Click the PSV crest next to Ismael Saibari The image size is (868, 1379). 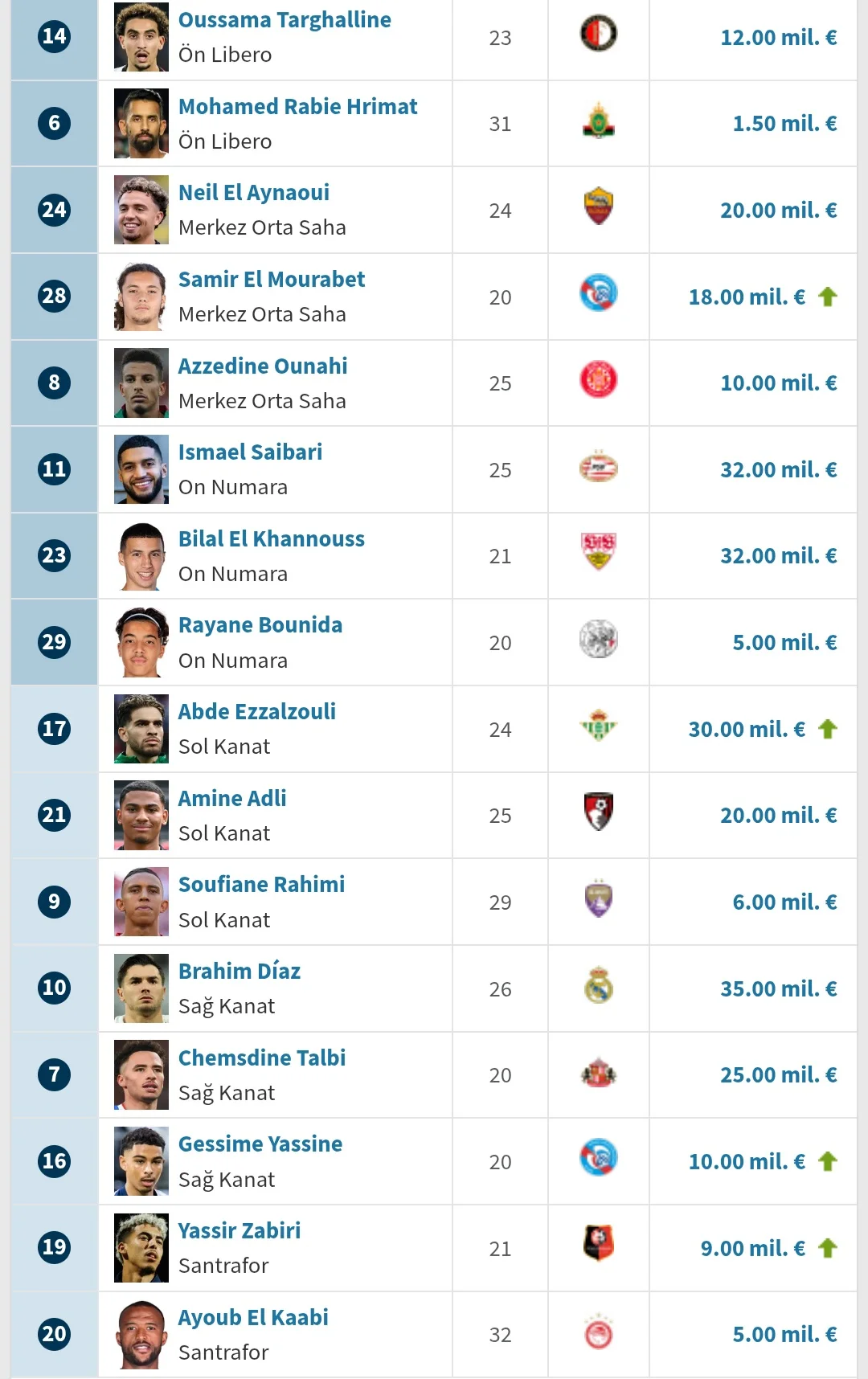tap(598, 468)
